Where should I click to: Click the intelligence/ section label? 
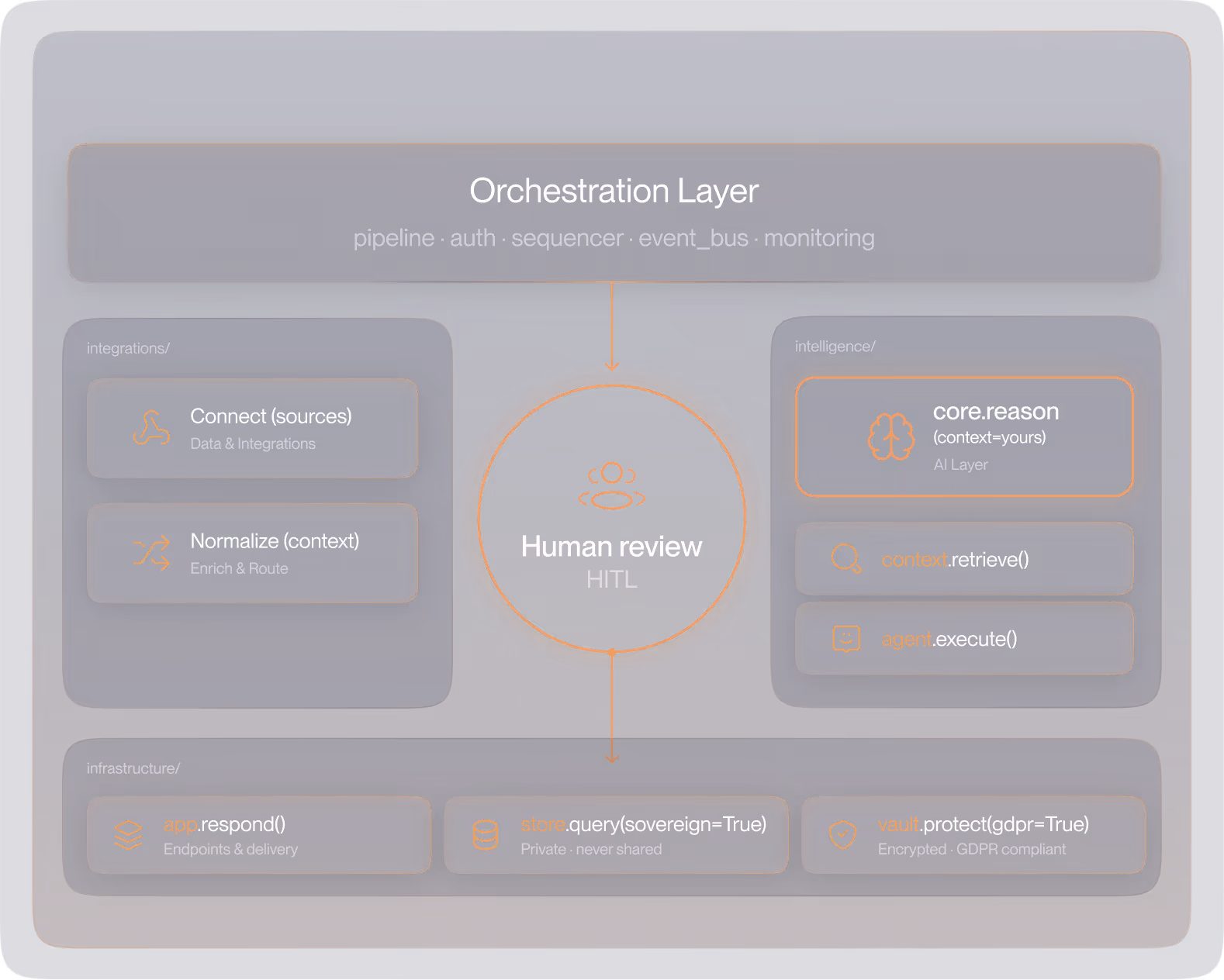pyautogui.click(x=835, y=347)
